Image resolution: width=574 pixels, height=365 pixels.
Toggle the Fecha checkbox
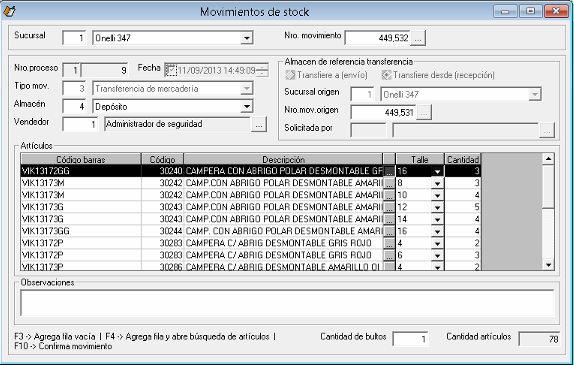coord(171,70)
